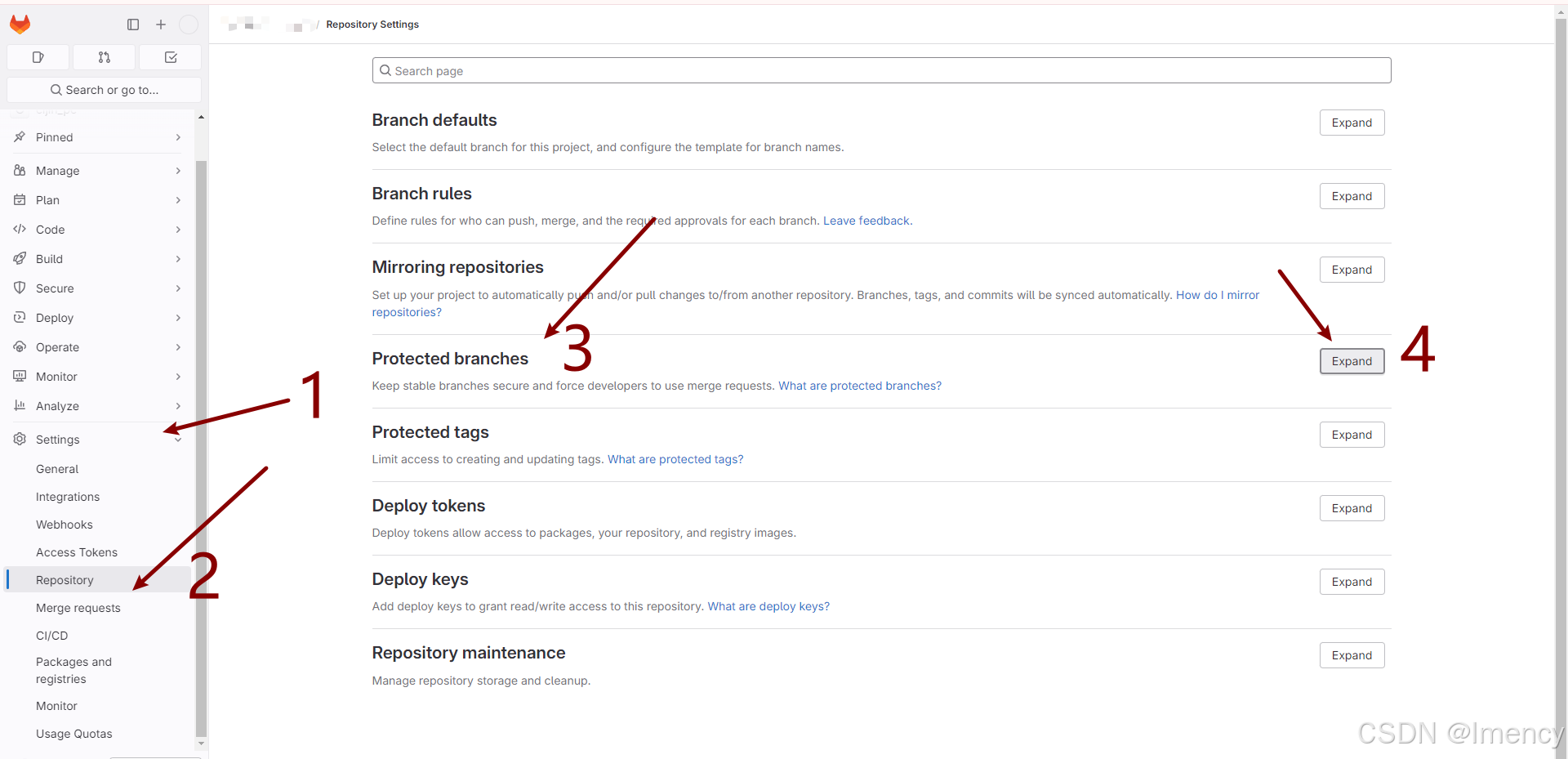
Task: Open the 'What are deploy keys?' link
Action: [x=768, y=606]
